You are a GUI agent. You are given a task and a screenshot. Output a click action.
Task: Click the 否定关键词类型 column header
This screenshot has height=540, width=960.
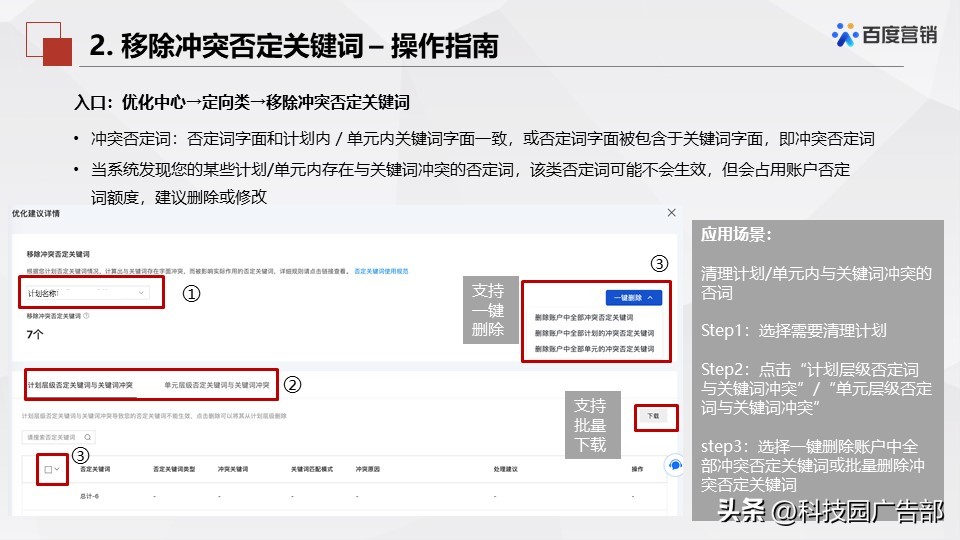tap(174, 469)
